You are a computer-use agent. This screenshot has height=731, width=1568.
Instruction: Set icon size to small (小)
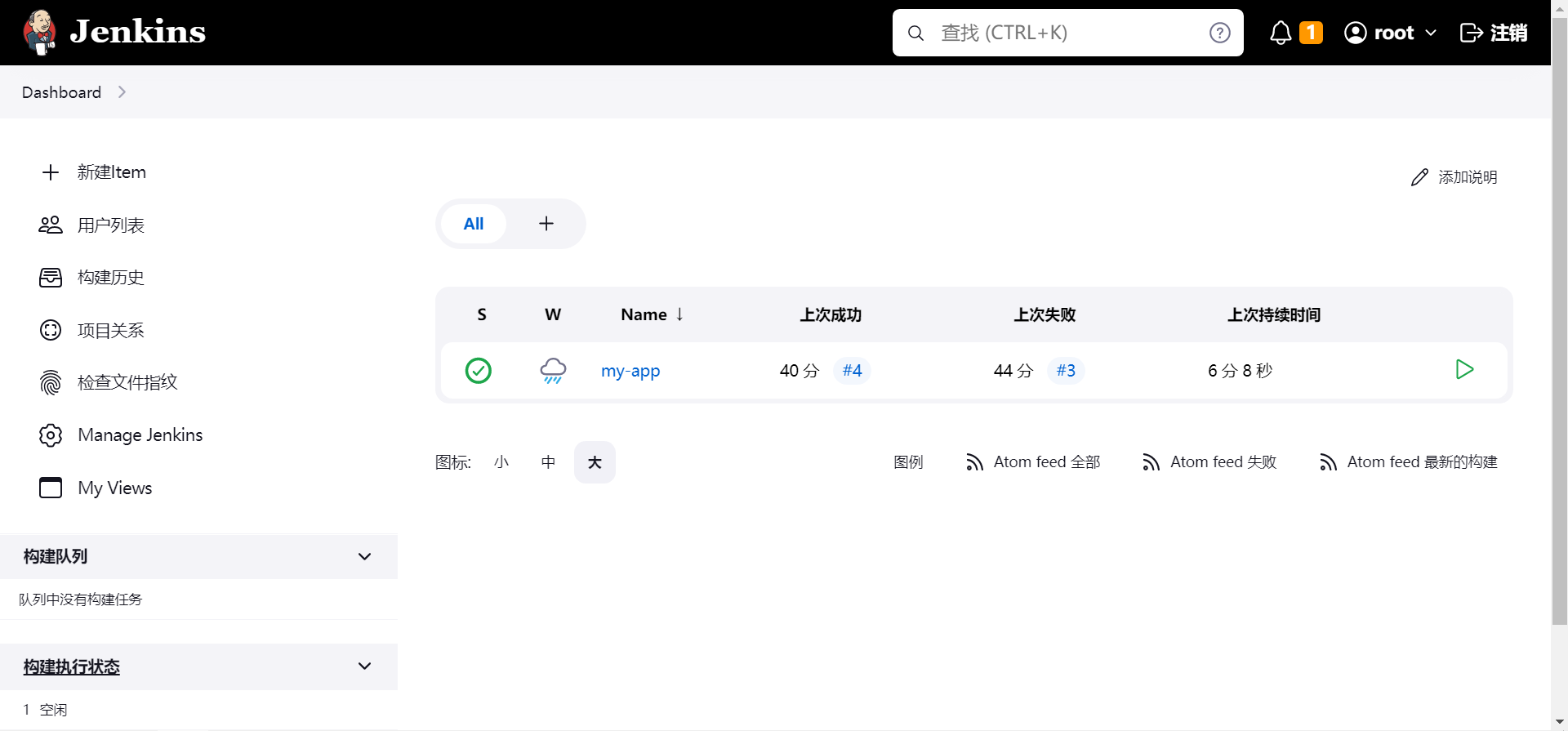tap(501, 462)
